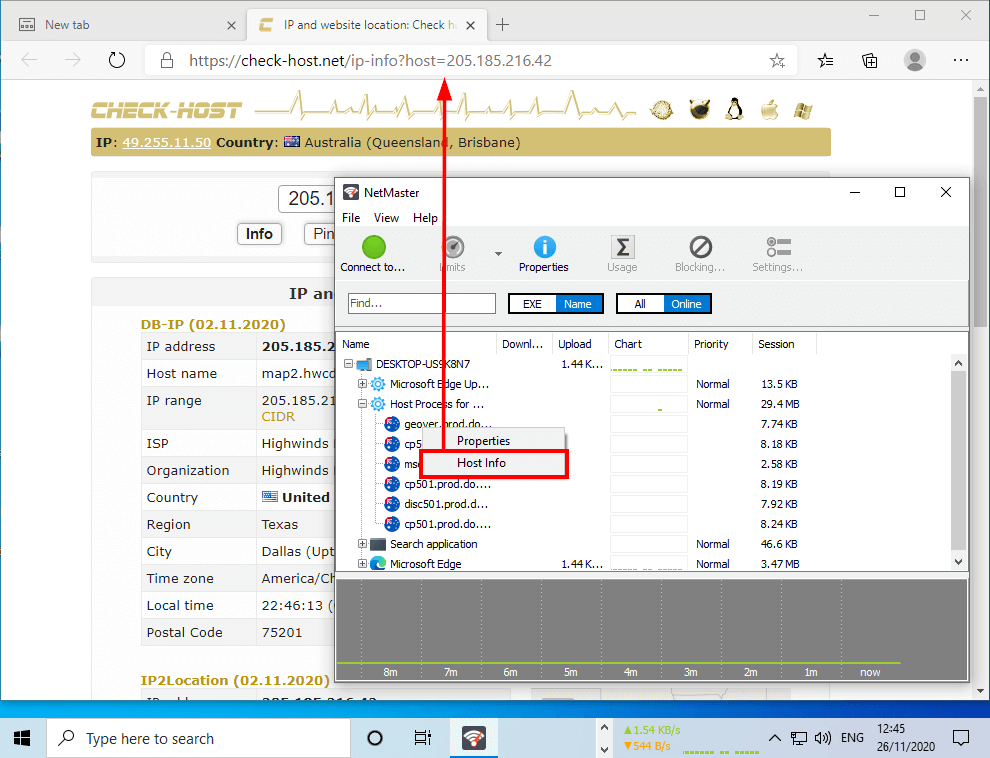Click browser Back arrow
This screenshot has width=990, height=758.
pos(30,61)
